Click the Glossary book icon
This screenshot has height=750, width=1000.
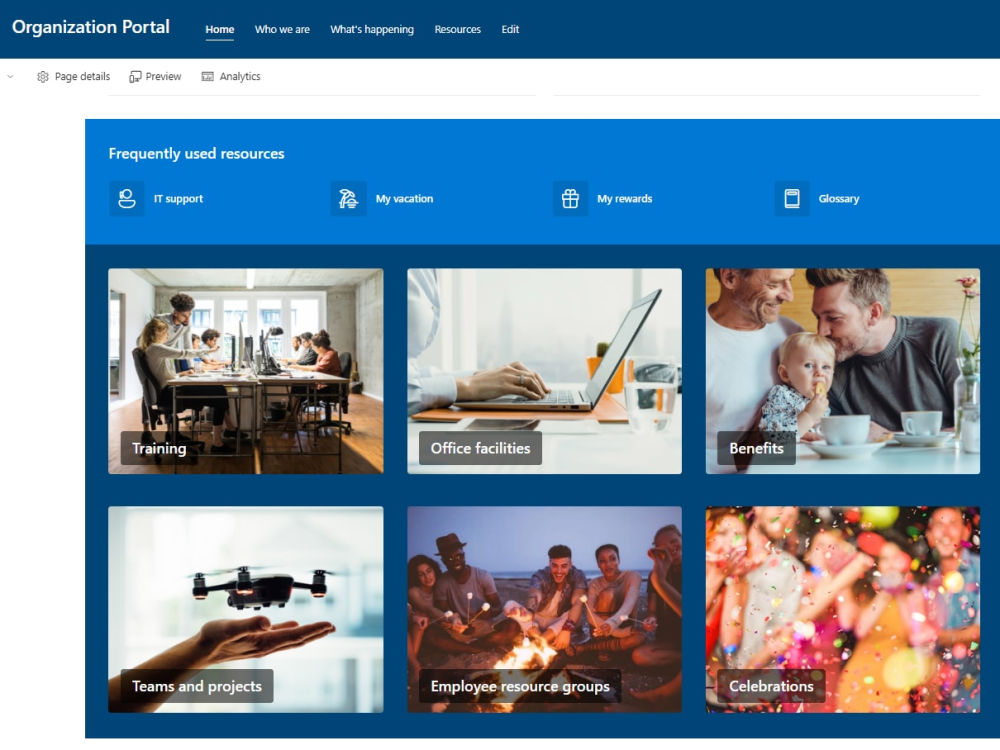[x=792, y=198]
